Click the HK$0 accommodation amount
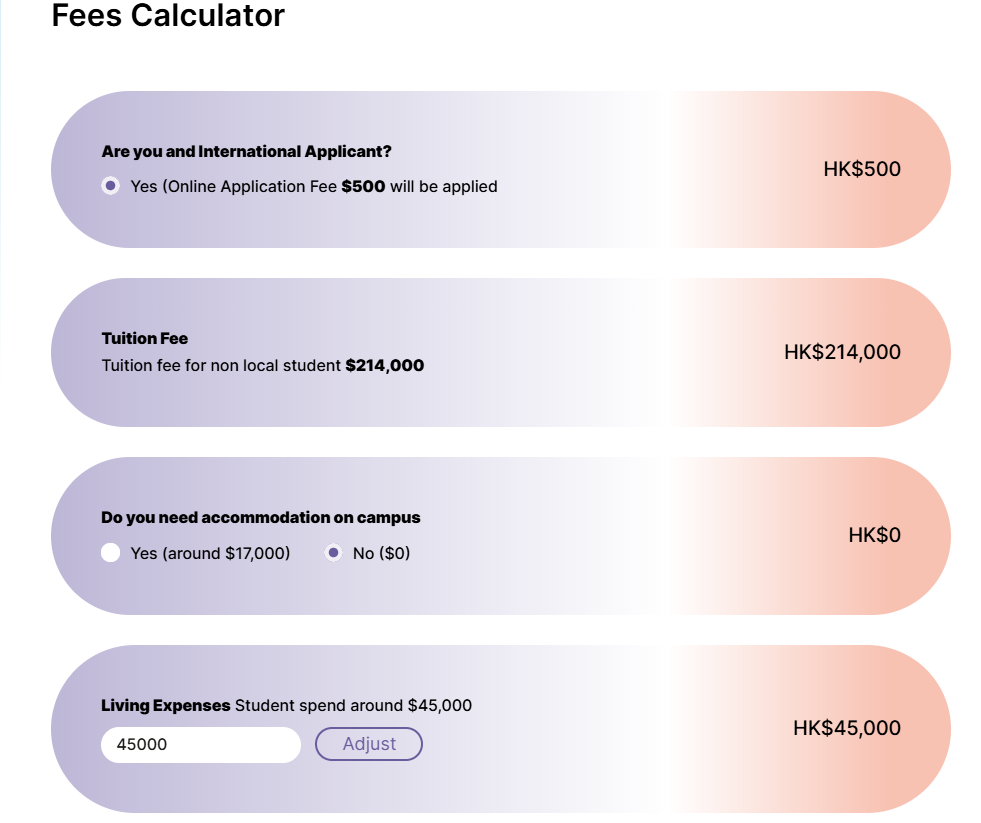981x823 pixels. tap(874, 535)
